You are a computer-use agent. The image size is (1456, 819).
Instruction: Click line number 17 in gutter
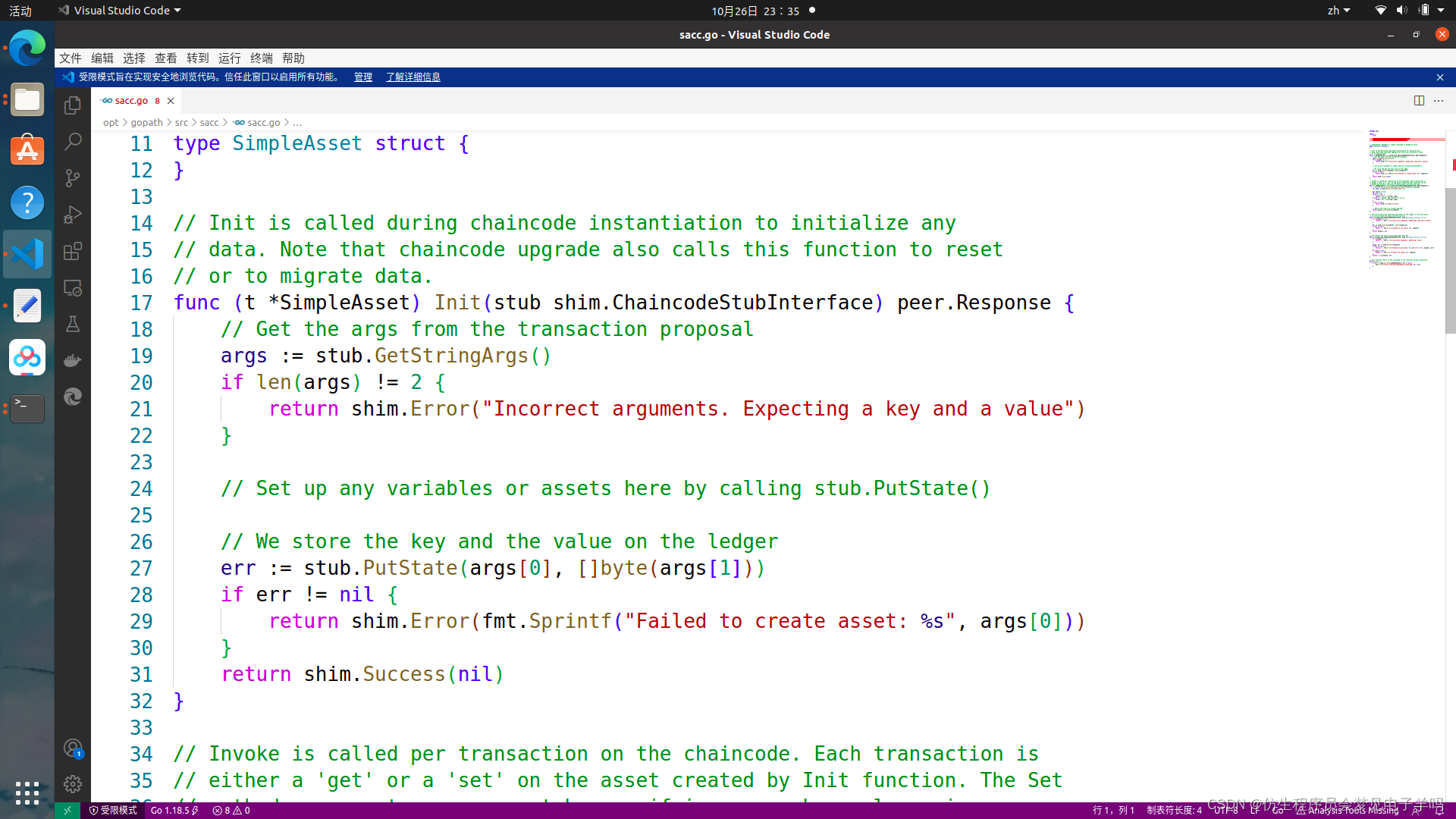coord(141,303)
